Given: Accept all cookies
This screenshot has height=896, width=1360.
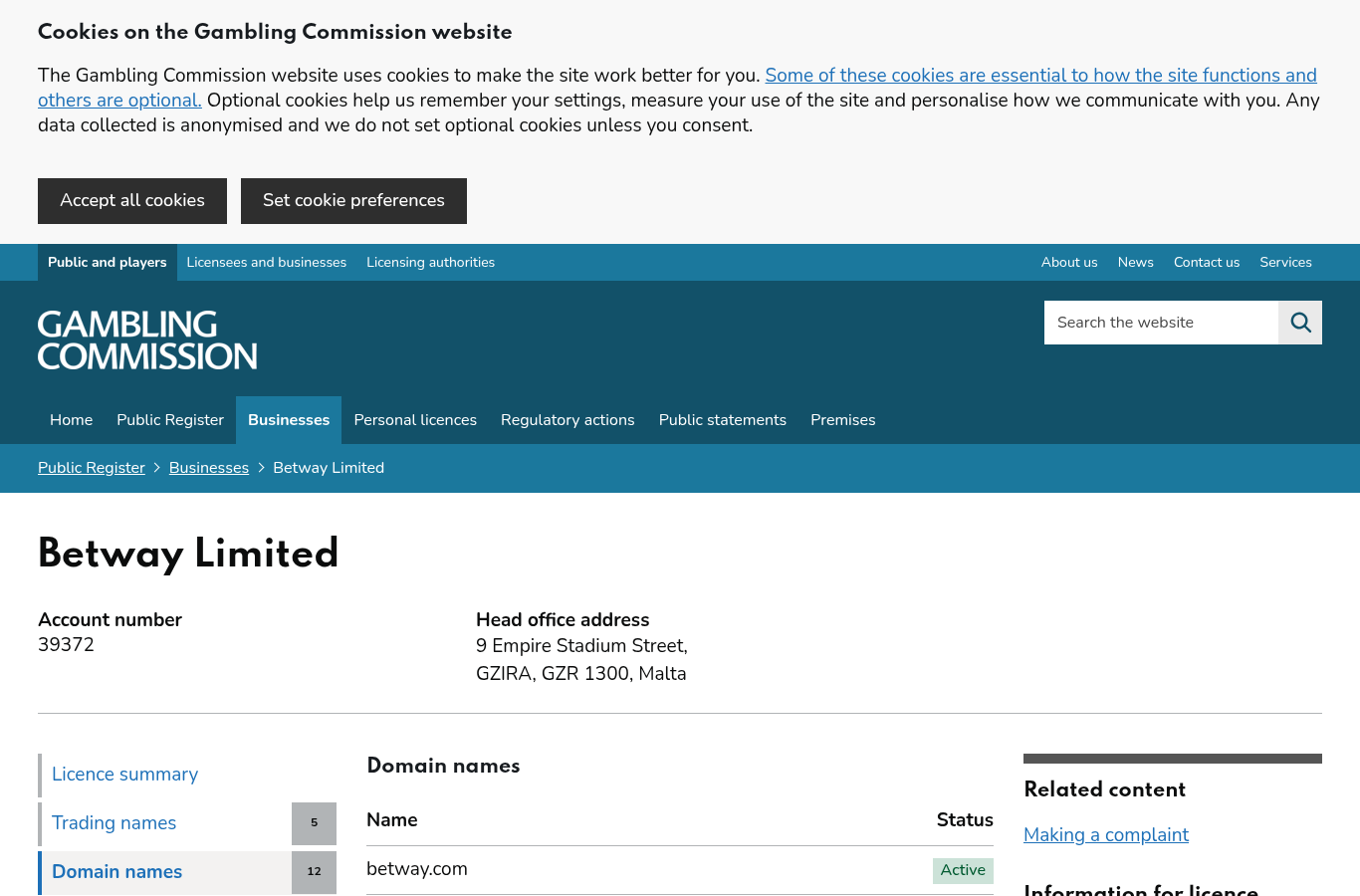Looking at the screenshot, I should tap(132, 201).
